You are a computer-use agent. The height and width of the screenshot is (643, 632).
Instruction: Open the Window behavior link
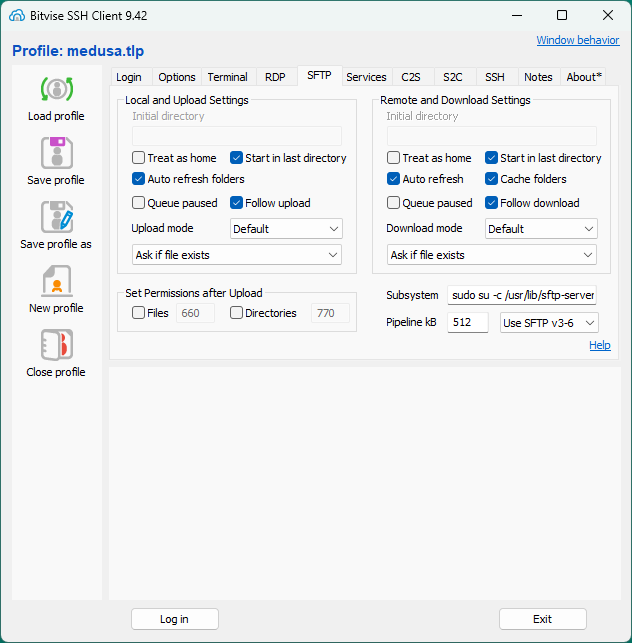(x=578, y=40)
